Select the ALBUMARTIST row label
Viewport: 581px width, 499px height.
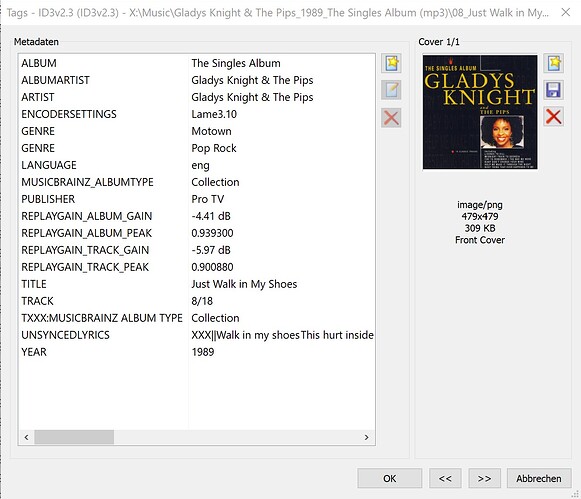tap(55, 80)
